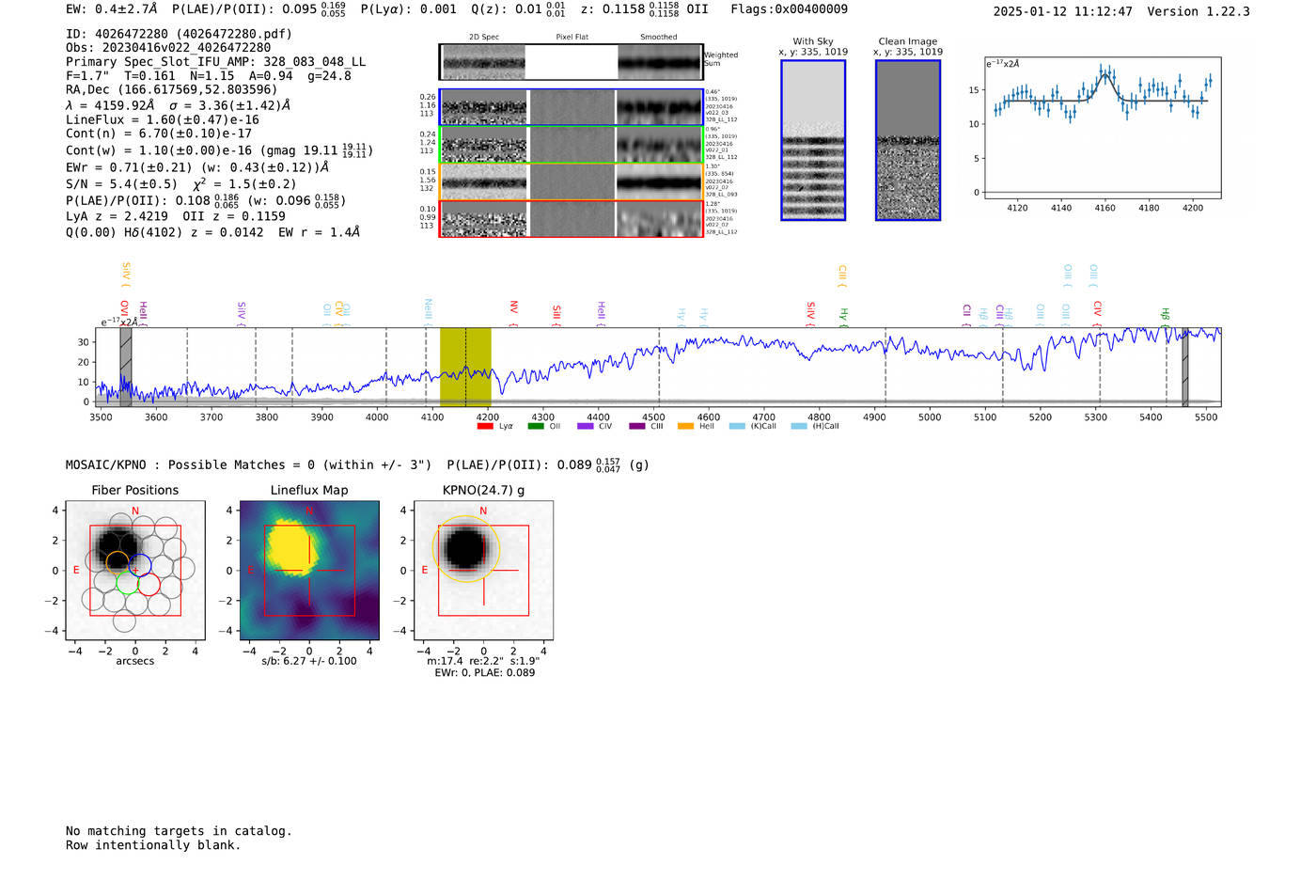
Task: Click the green Hβ line label
Action: 1166,316
